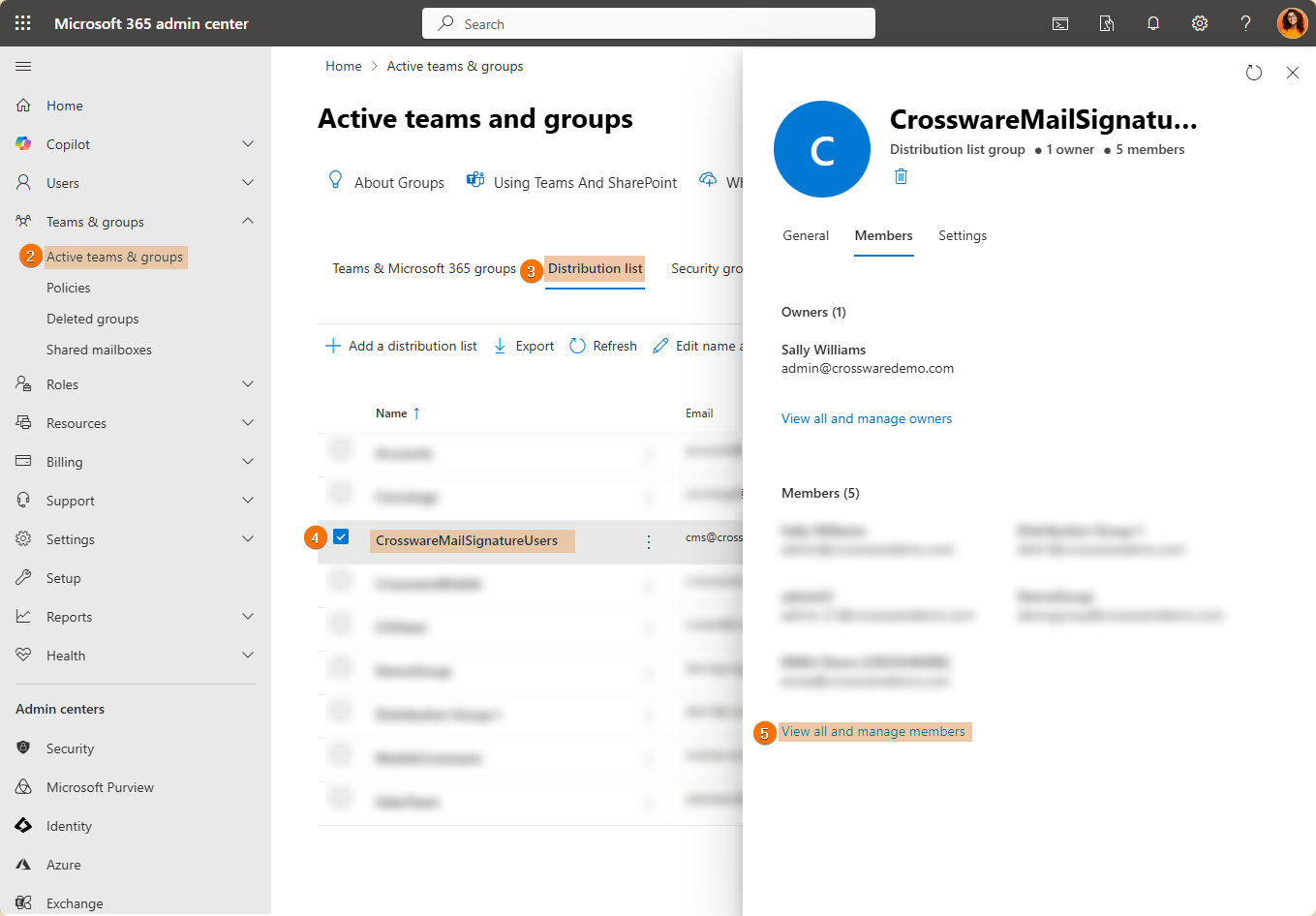Uncheck the CrosswareMailSignatureUsers checkbox
The image size is (1316, 916).
pos(341,536)
